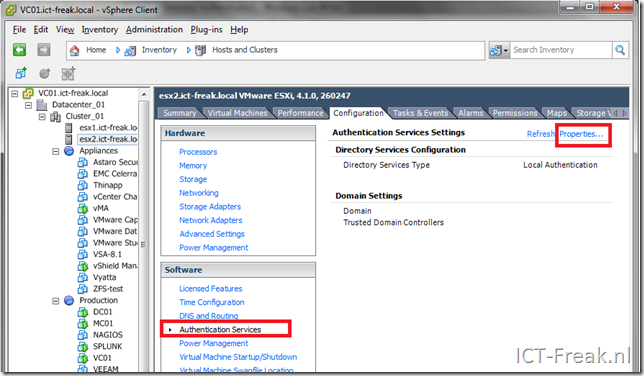Click the vMA VM icon
Image resolution: width=644 pixels, height=376 pixels.
pos(83,208)
